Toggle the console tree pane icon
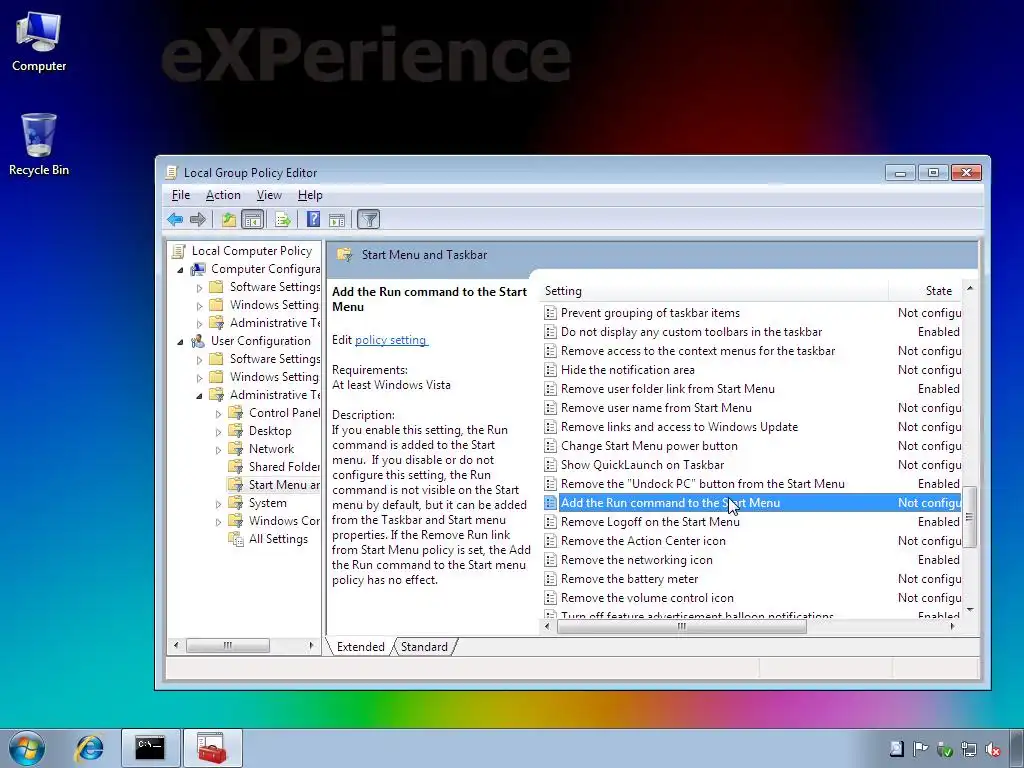This screenshot has width=1024, height=768. pyautogui.click(x=252, y=219)
